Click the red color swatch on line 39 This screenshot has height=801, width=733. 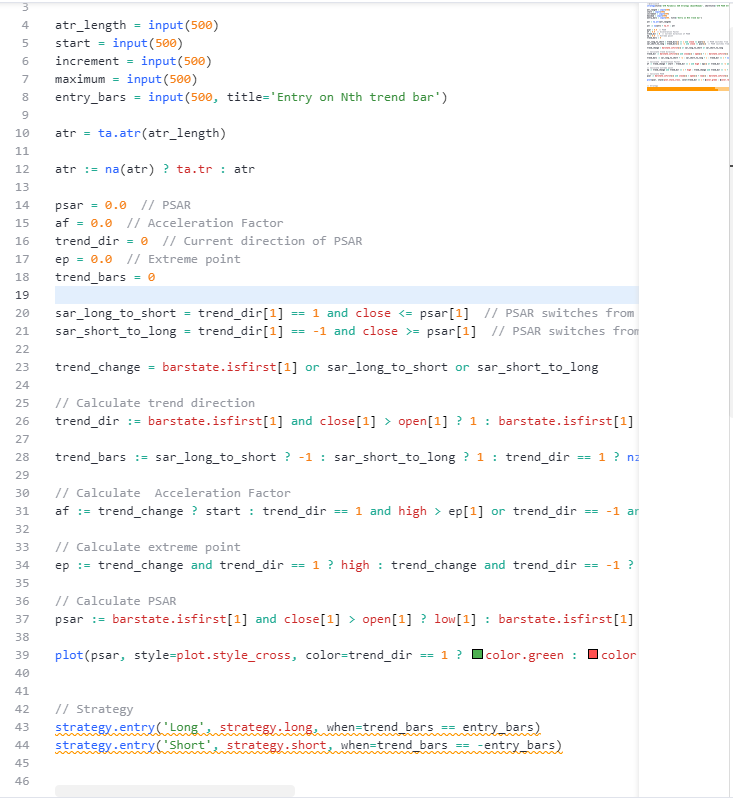pos(593,655)
